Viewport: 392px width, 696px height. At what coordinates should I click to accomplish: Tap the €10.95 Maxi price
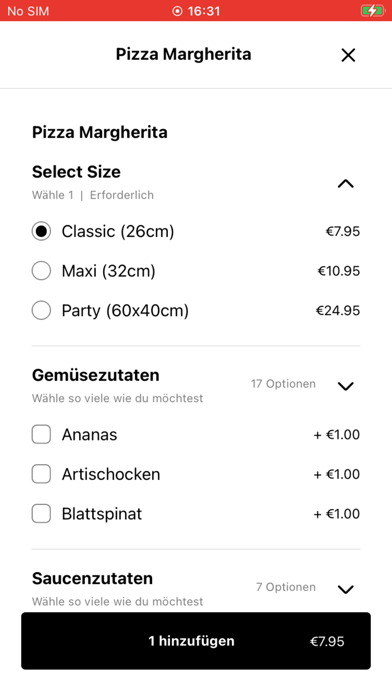tap(339, 271)
